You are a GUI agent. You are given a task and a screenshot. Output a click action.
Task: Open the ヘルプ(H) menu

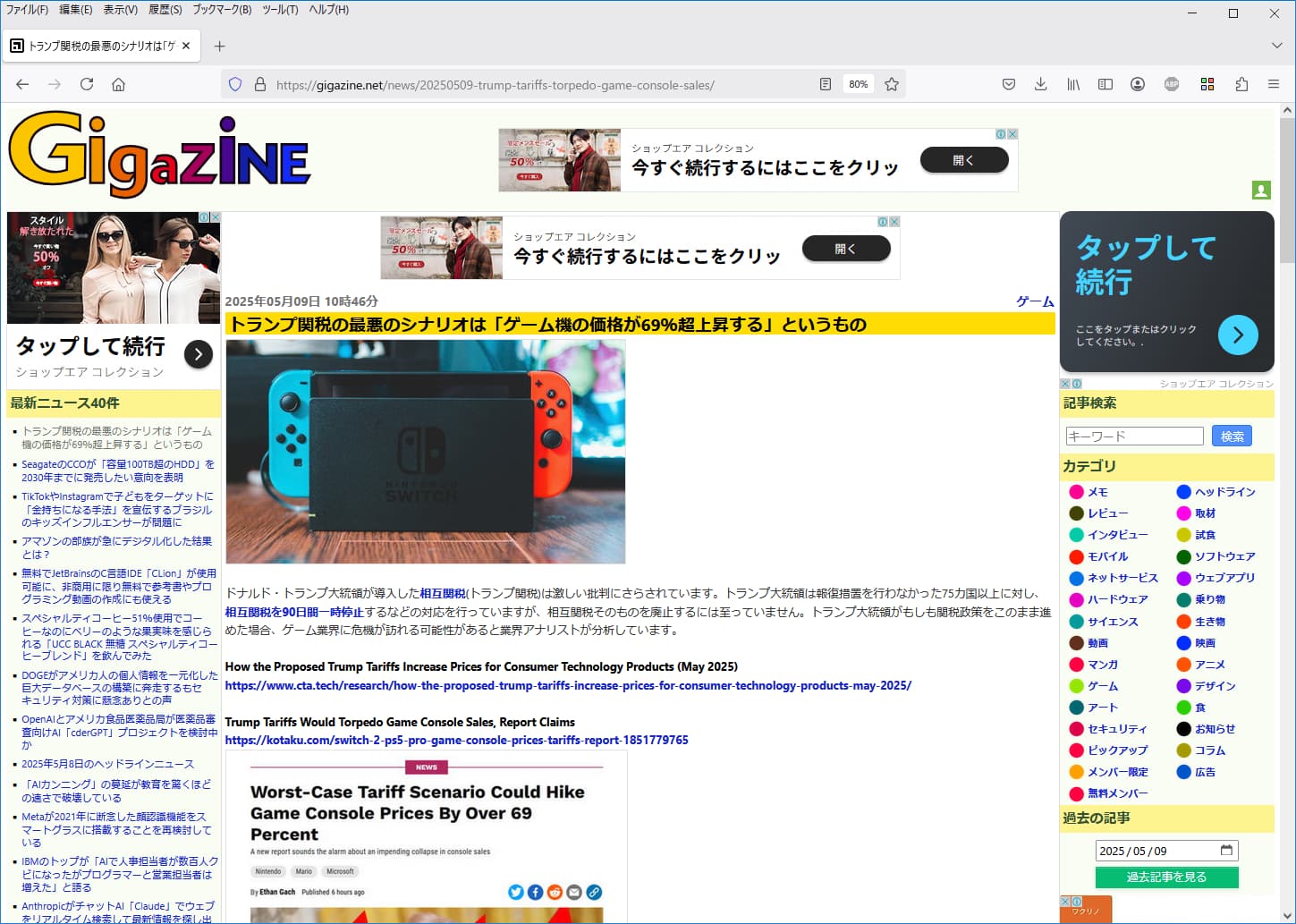coord(328,10)
